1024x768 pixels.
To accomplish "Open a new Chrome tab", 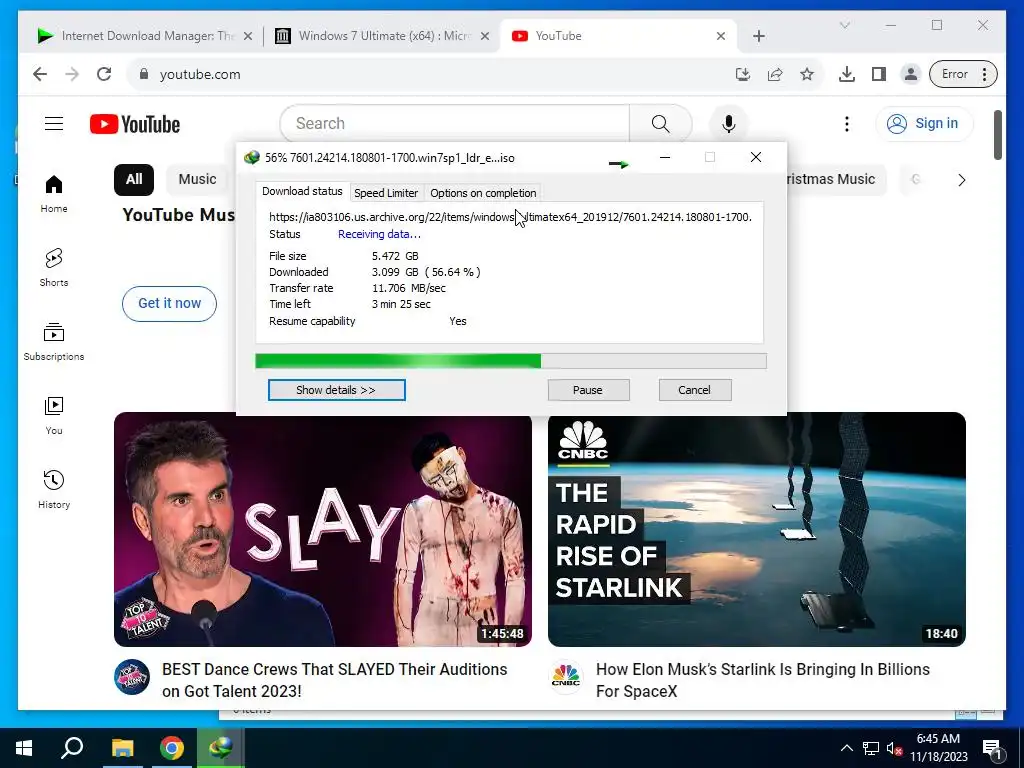I will 758,36.
